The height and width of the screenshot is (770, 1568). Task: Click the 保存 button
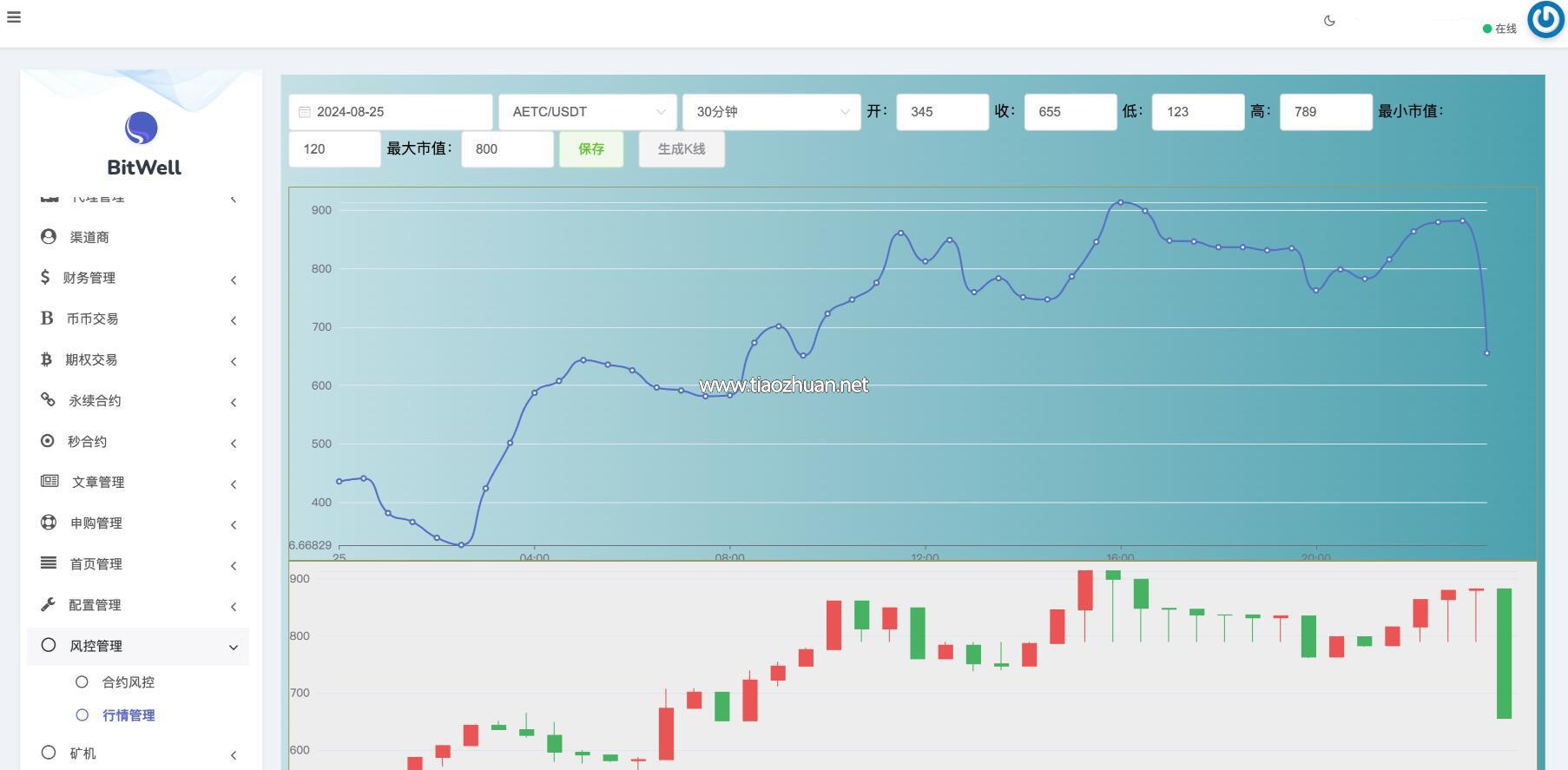(591, 149)
